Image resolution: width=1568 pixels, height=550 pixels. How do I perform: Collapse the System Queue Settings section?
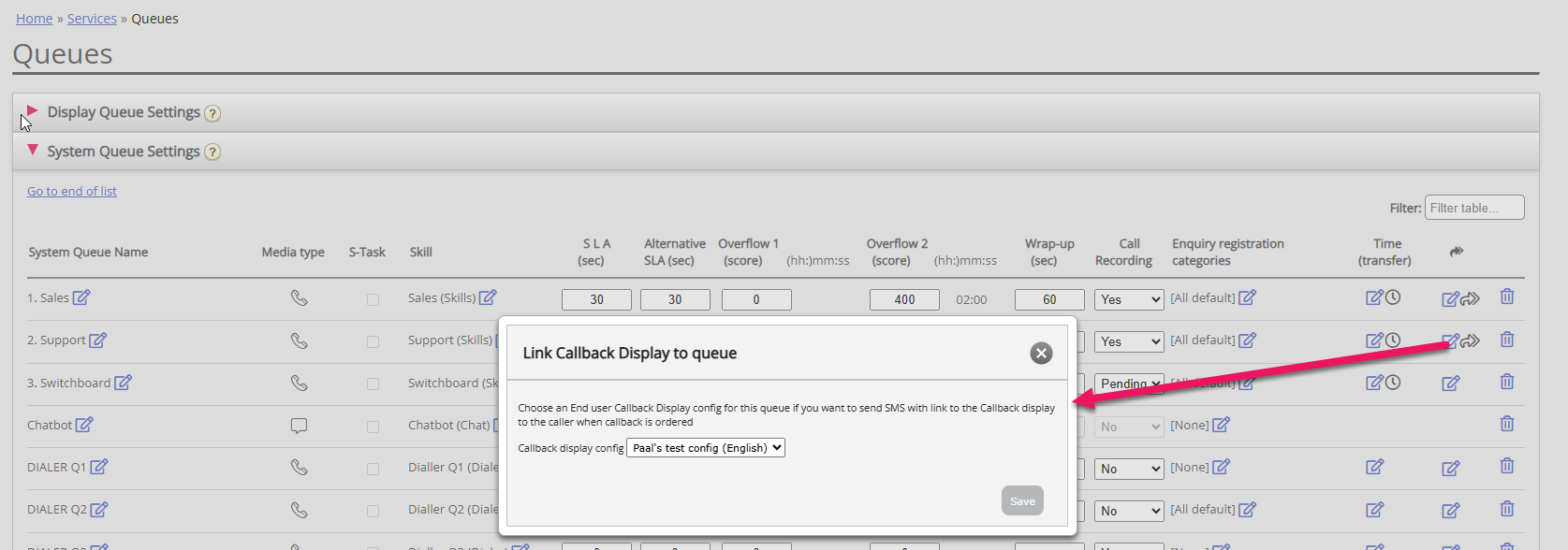click(x=33, y=151)
